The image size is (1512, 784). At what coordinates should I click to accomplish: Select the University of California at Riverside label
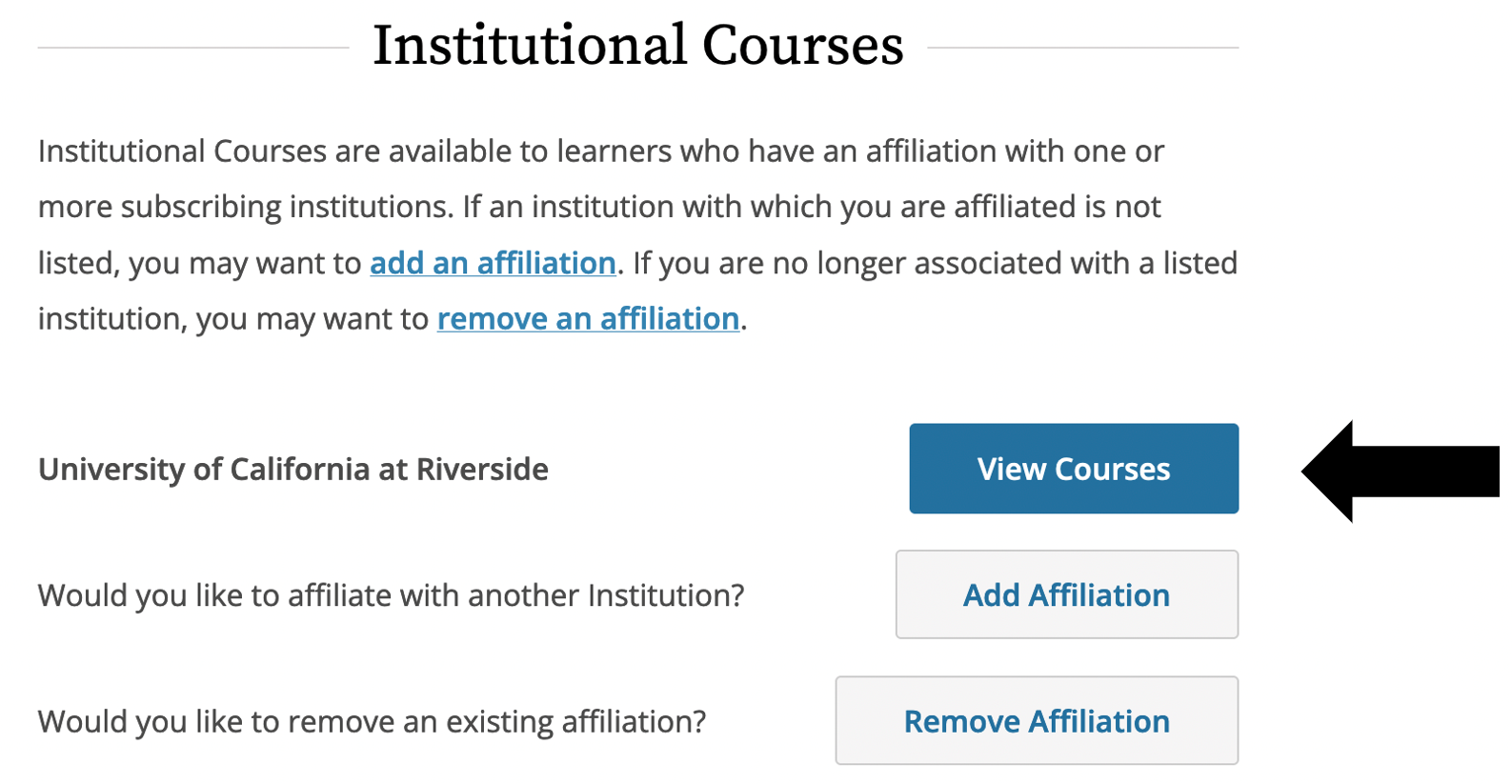tap(292, 470)
